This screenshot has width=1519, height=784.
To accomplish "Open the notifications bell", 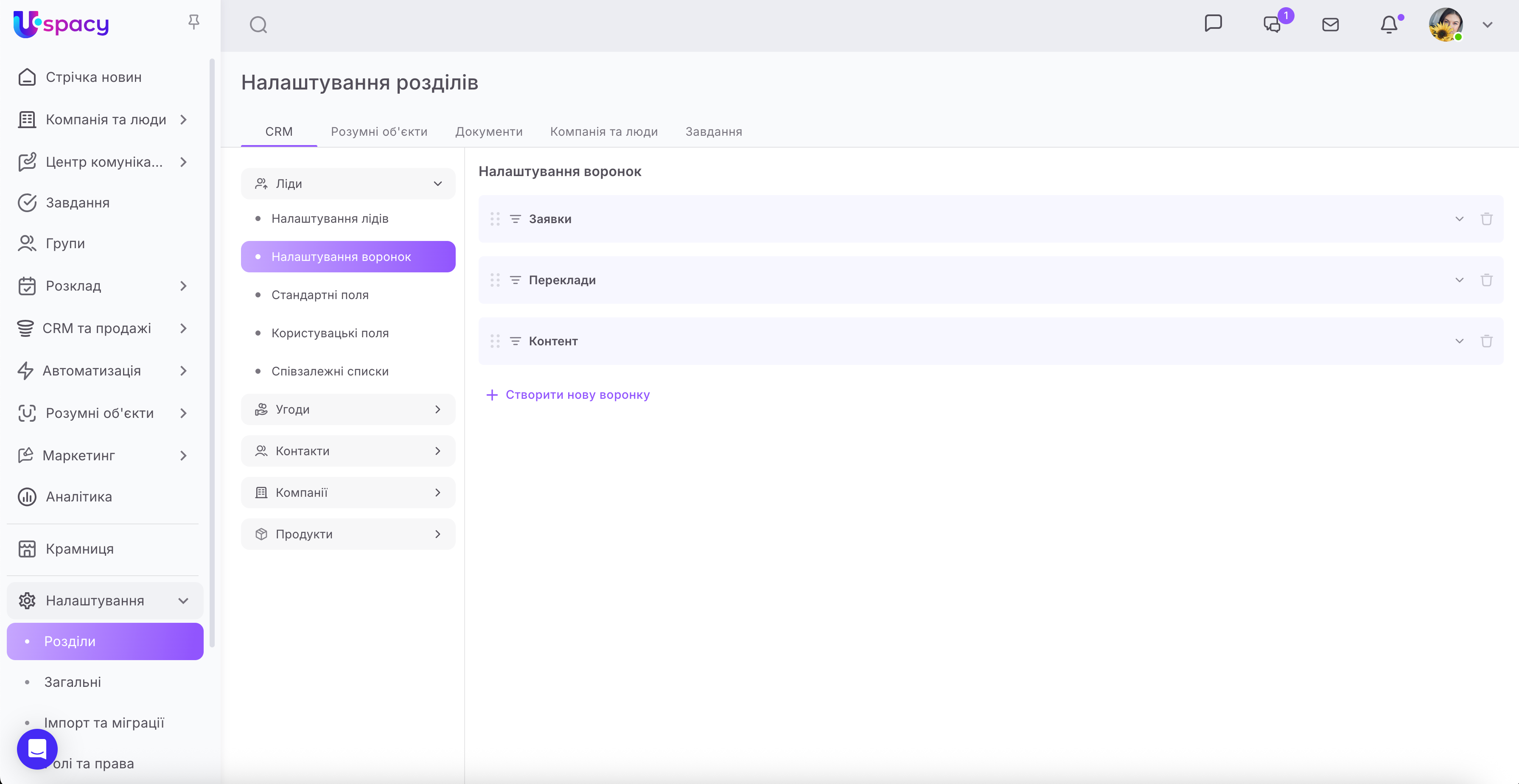I will pos(1389,25).
